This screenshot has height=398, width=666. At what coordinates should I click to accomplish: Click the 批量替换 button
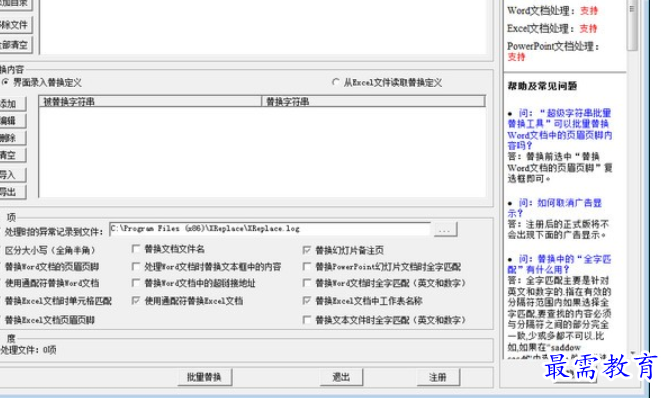pos(205,377)
